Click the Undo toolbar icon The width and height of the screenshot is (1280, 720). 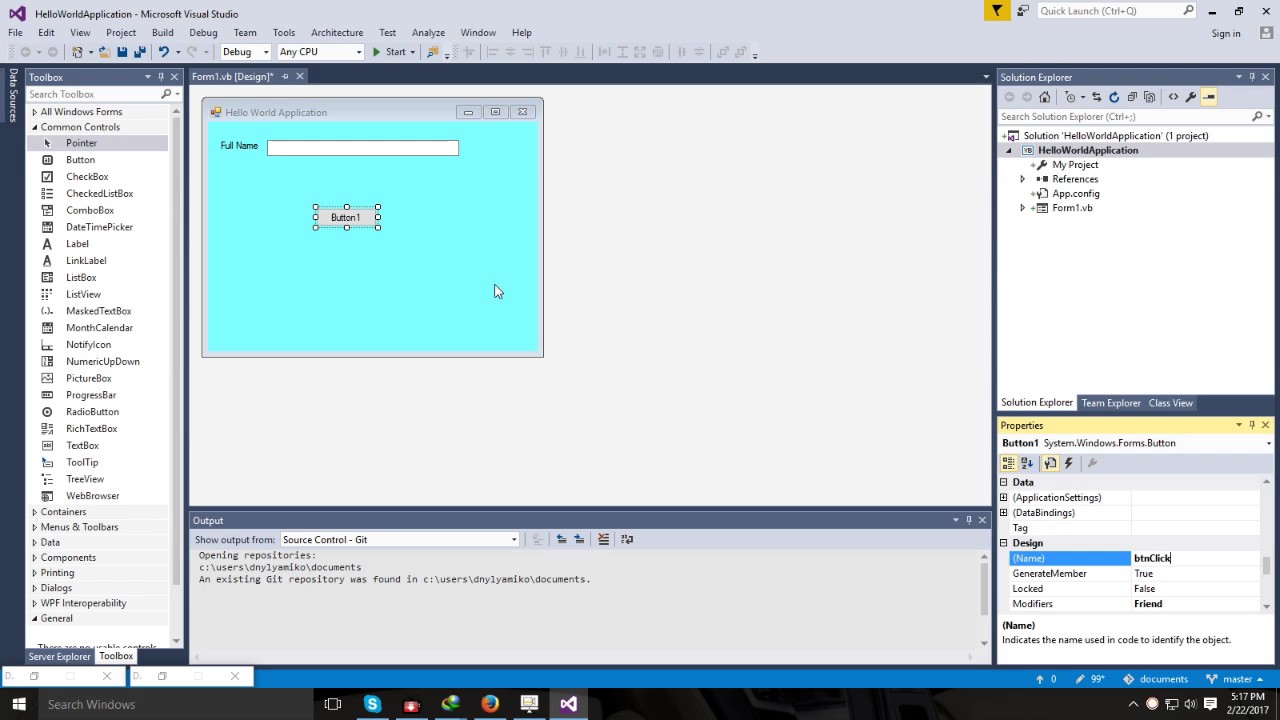pos(164,52)
